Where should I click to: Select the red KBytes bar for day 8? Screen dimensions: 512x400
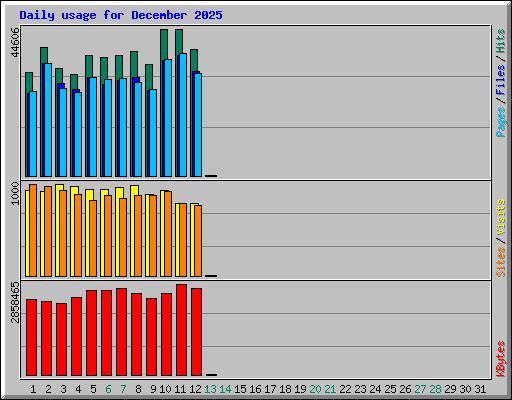coord(136,334)
